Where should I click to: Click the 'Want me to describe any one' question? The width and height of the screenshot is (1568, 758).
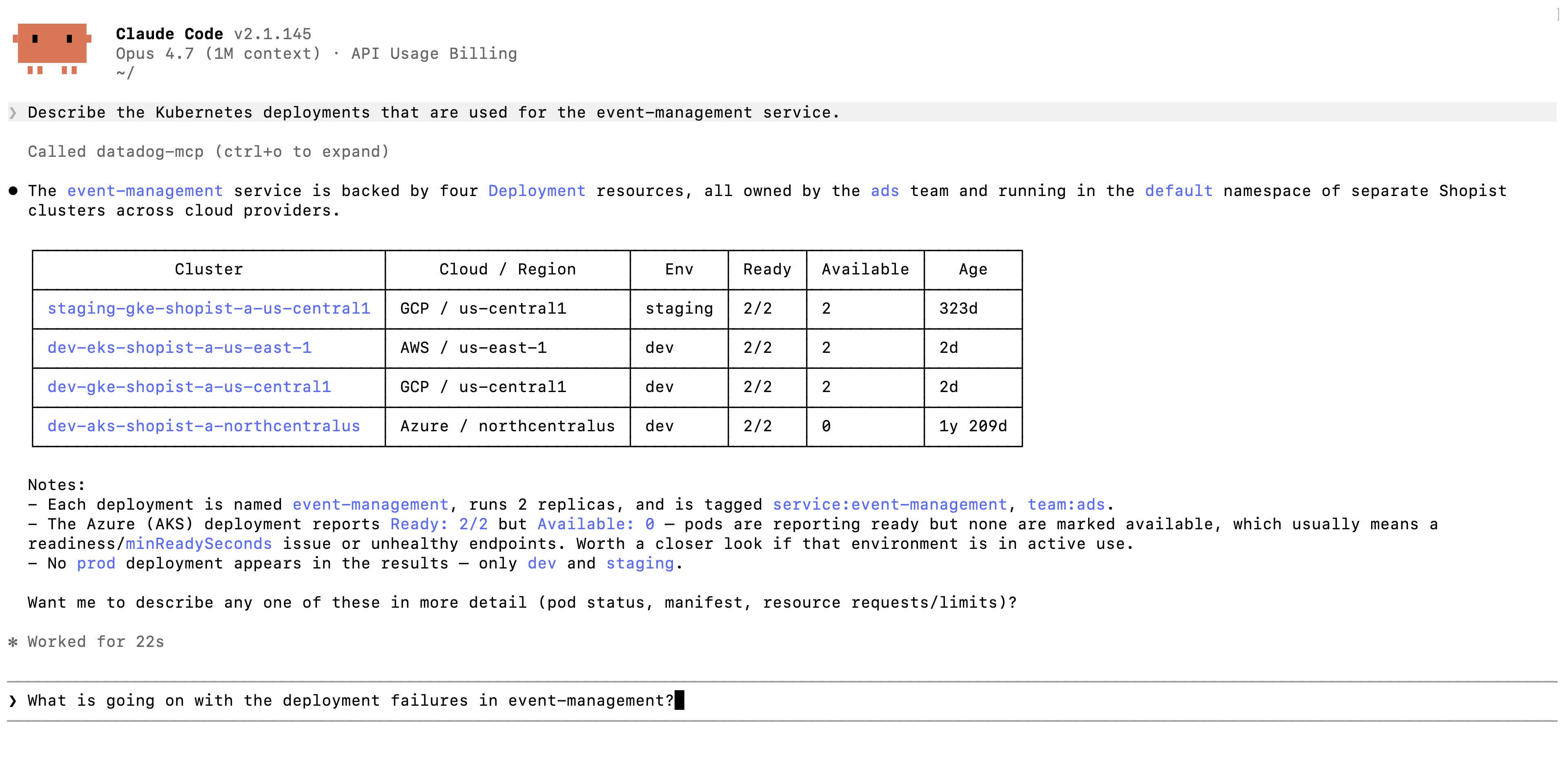coord(522,603)
